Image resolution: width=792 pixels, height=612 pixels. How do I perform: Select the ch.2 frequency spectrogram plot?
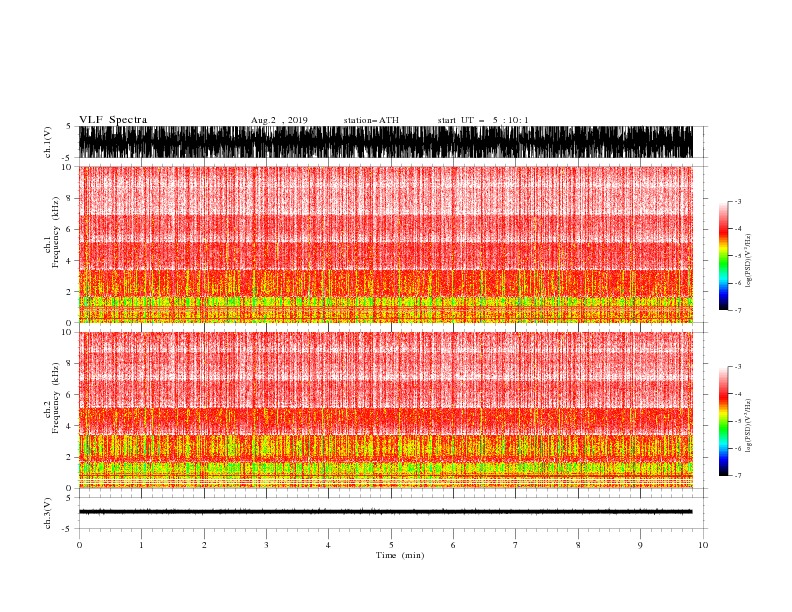386,410
